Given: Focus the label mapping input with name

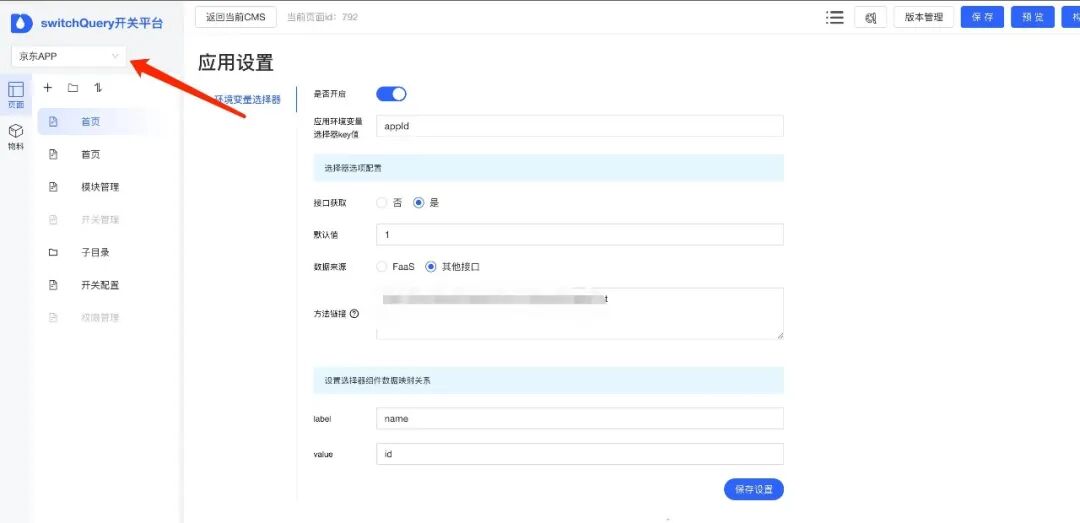Looking at the screenshot, I should coord(580,418).
